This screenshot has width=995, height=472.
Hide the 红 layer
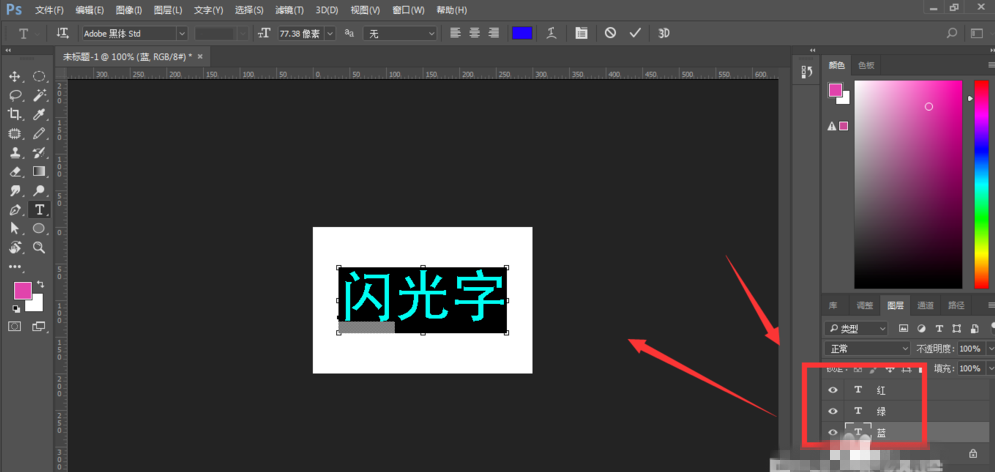pyautogui.click(x=833, y=390)
